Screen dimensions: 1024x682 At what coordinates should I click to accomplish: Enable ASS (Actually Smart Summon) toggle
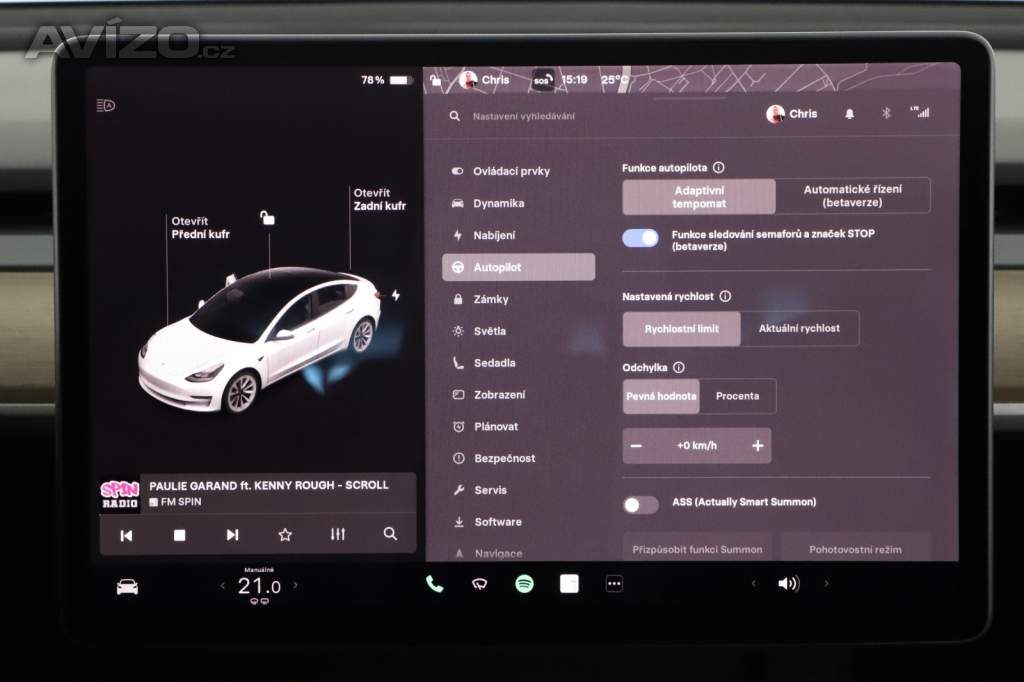pyautogui.click(x=640, y=505)
